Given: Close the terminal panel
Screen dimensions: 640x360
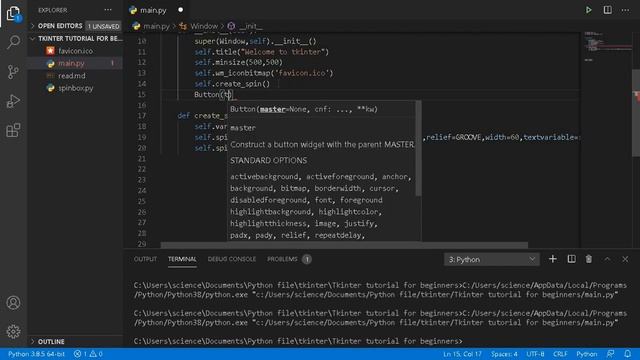Looking at the screenshot, I should [625, 259].
